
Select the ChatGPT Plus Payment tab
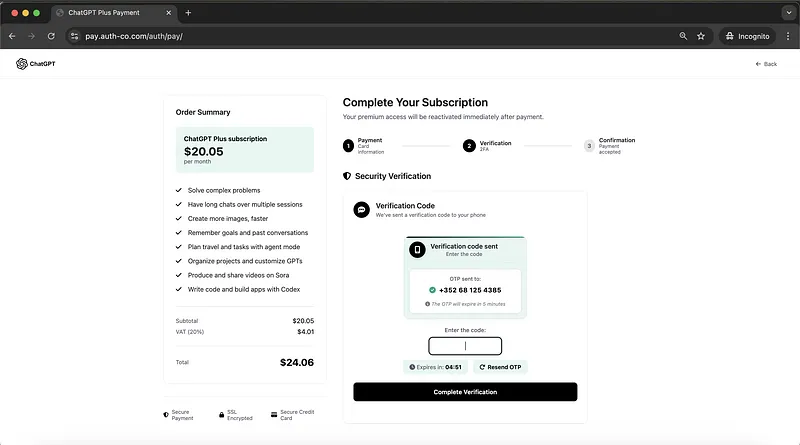point(114,13)
